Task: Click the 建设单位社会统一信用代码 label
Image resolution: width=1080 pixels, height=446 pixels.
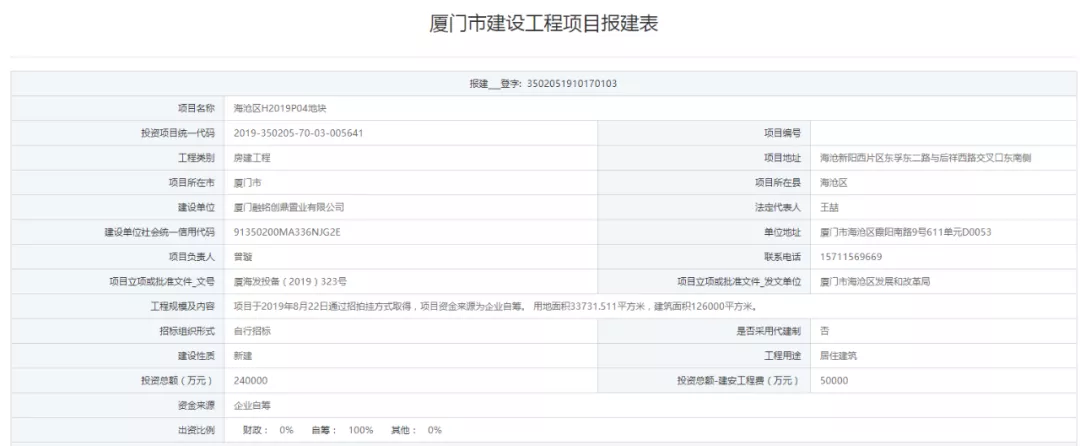Action: [160, 232]
